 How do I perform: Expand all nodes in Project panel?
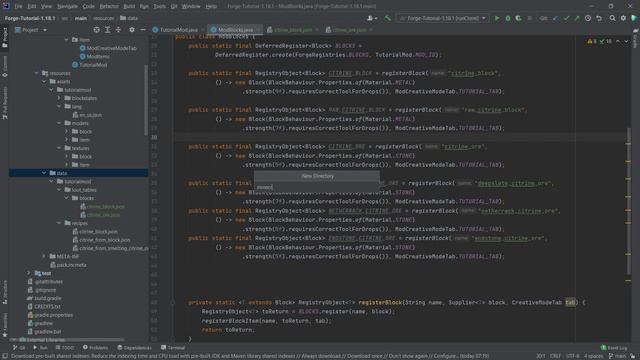[107, 30]
